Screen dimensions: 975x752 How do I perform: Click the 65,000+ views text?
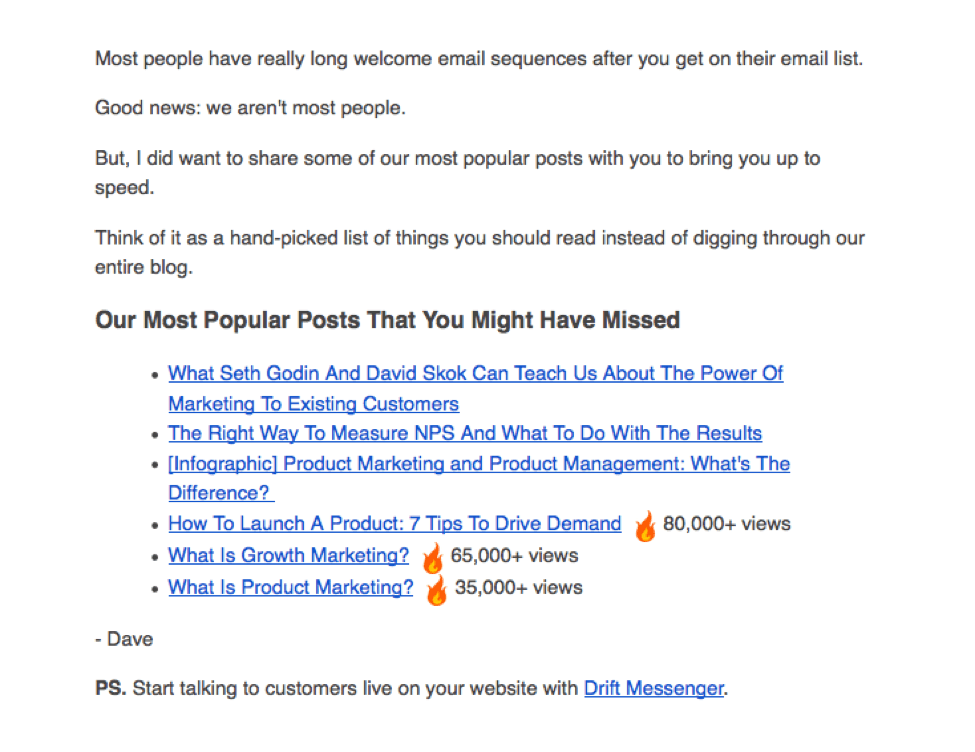[514, 556]
